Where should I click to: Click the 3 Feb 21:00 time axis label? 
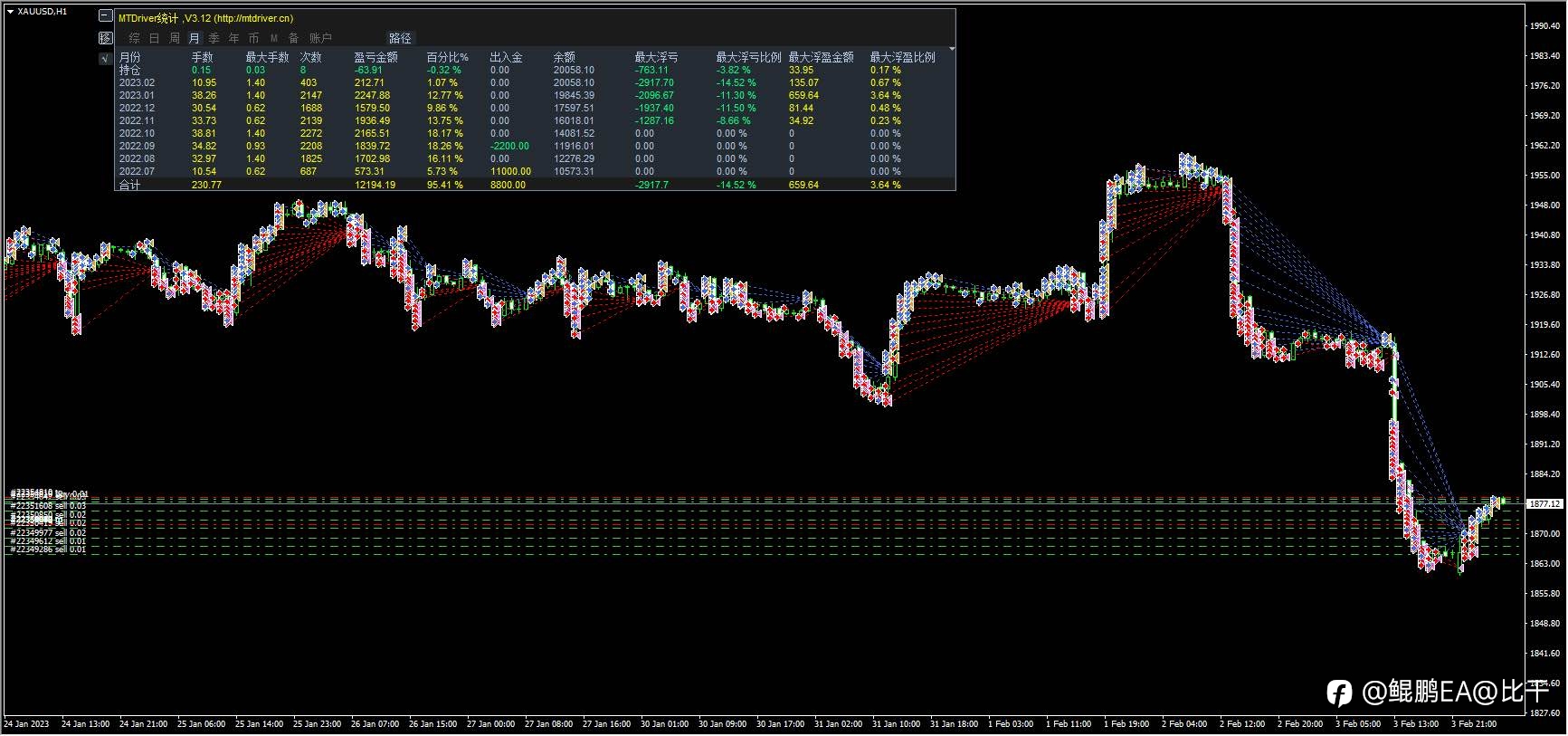[x=1474, y=723]
